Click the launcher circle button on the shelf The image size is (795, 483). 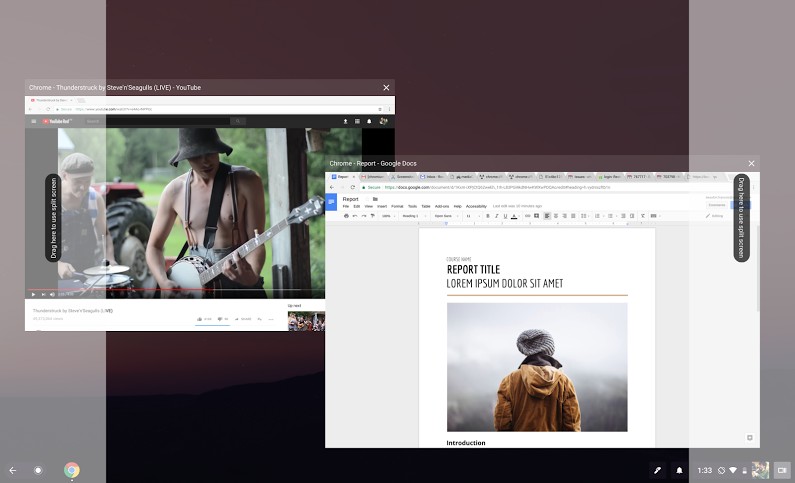38,470
